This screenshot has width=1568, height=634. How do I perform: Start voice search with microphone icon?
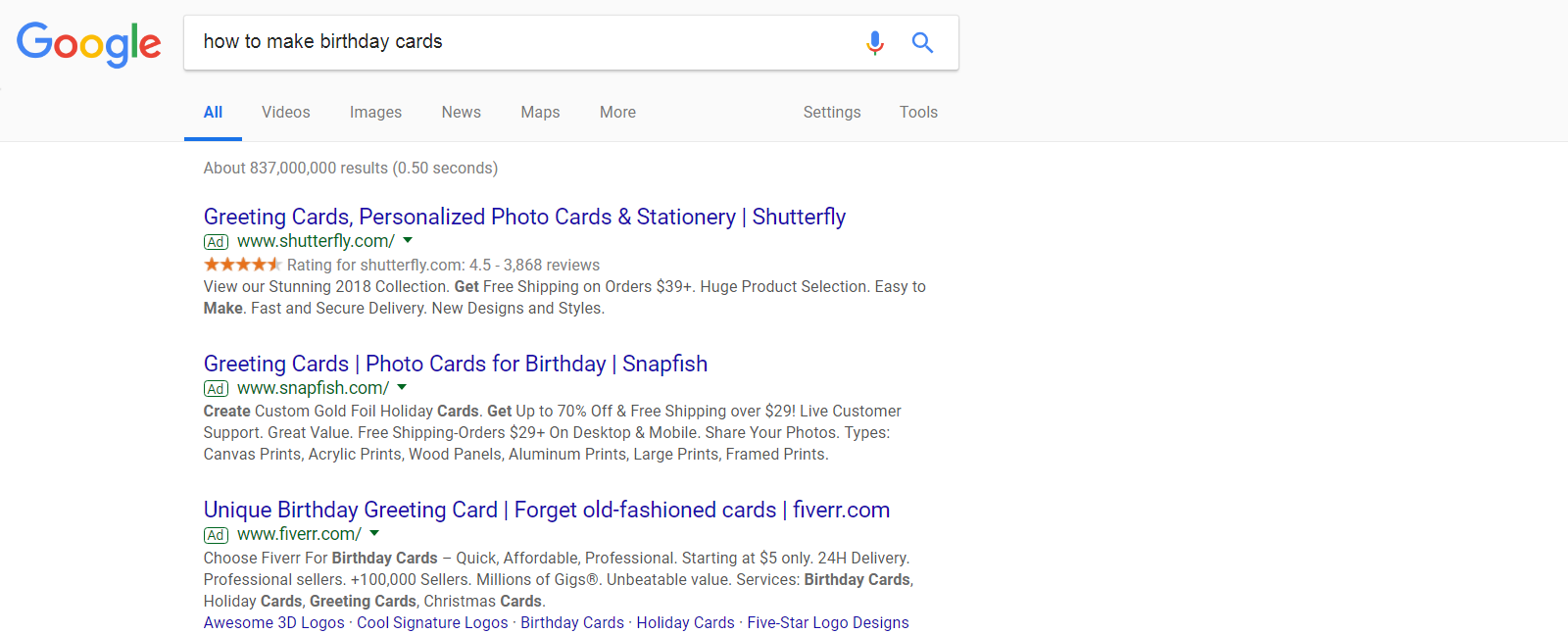(x=874, y=42)
